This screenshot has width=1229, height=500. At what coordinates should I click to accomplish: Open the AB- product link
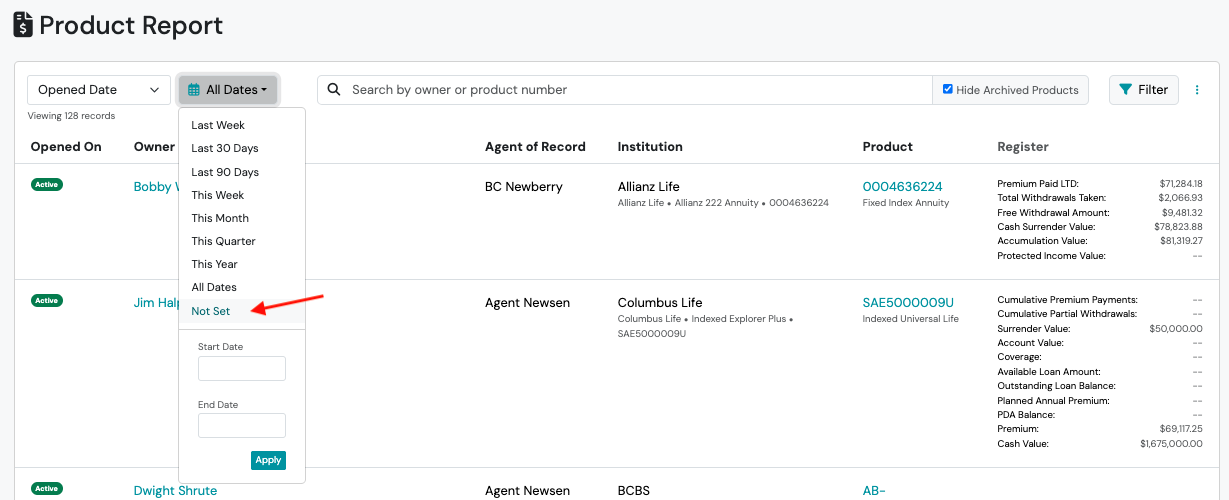point(874,491)
